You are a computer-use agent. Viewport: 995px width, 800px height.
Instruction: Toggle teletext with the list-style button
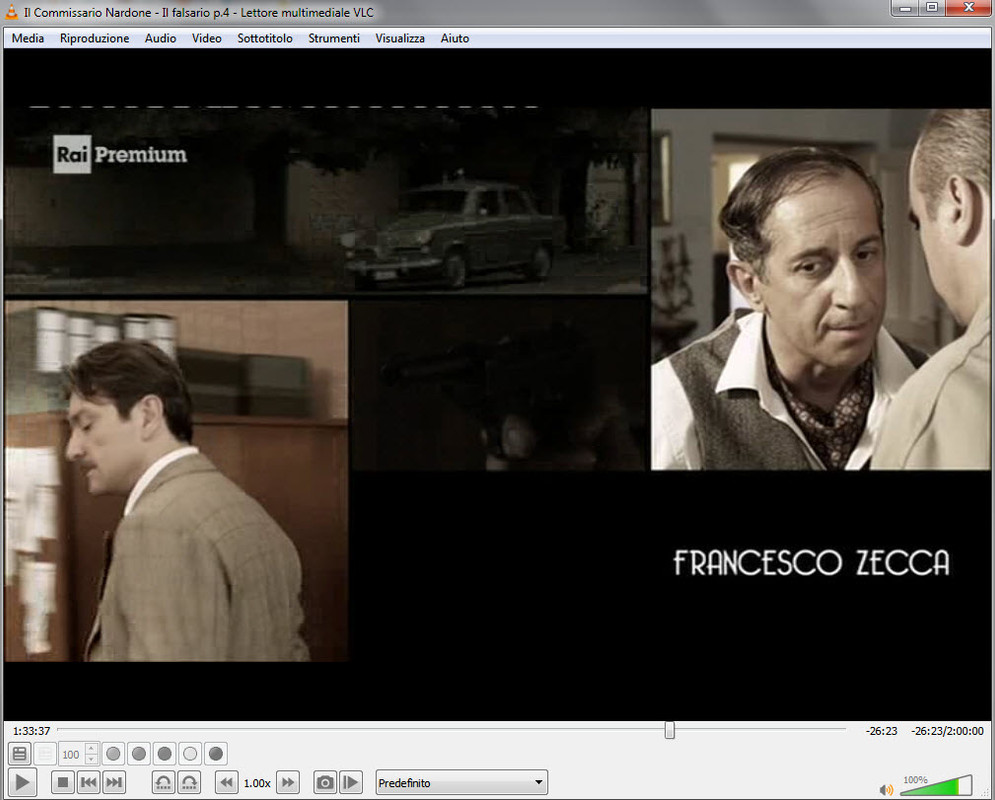(20, 754)
